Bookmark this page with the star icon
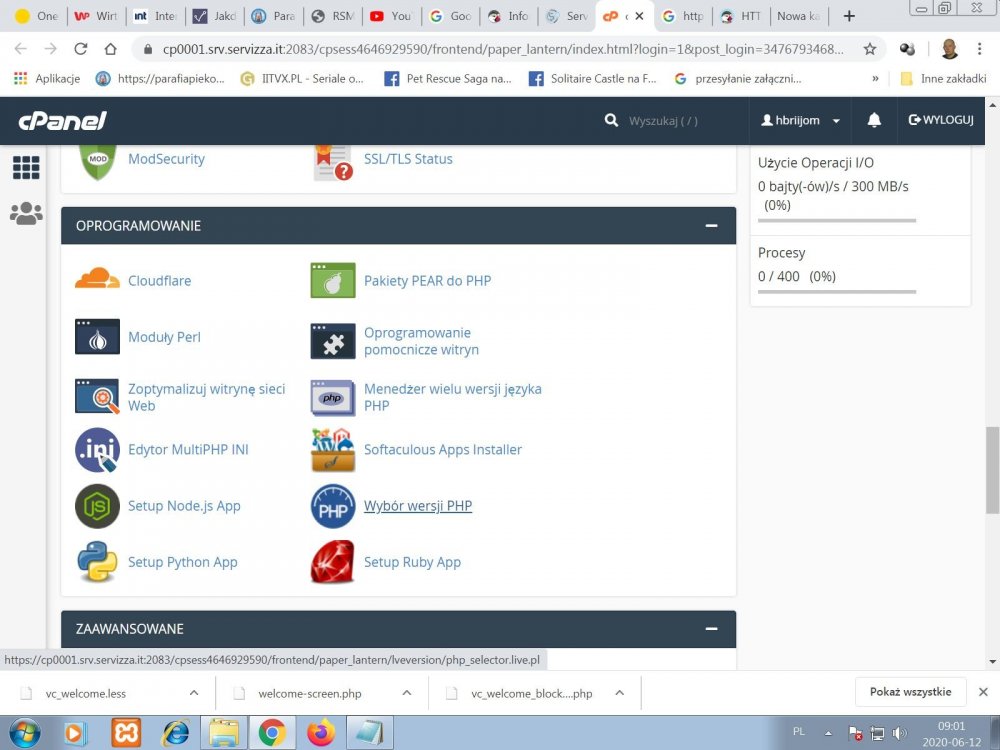Viewport: 1000px width, 750px height. [869, 49]
